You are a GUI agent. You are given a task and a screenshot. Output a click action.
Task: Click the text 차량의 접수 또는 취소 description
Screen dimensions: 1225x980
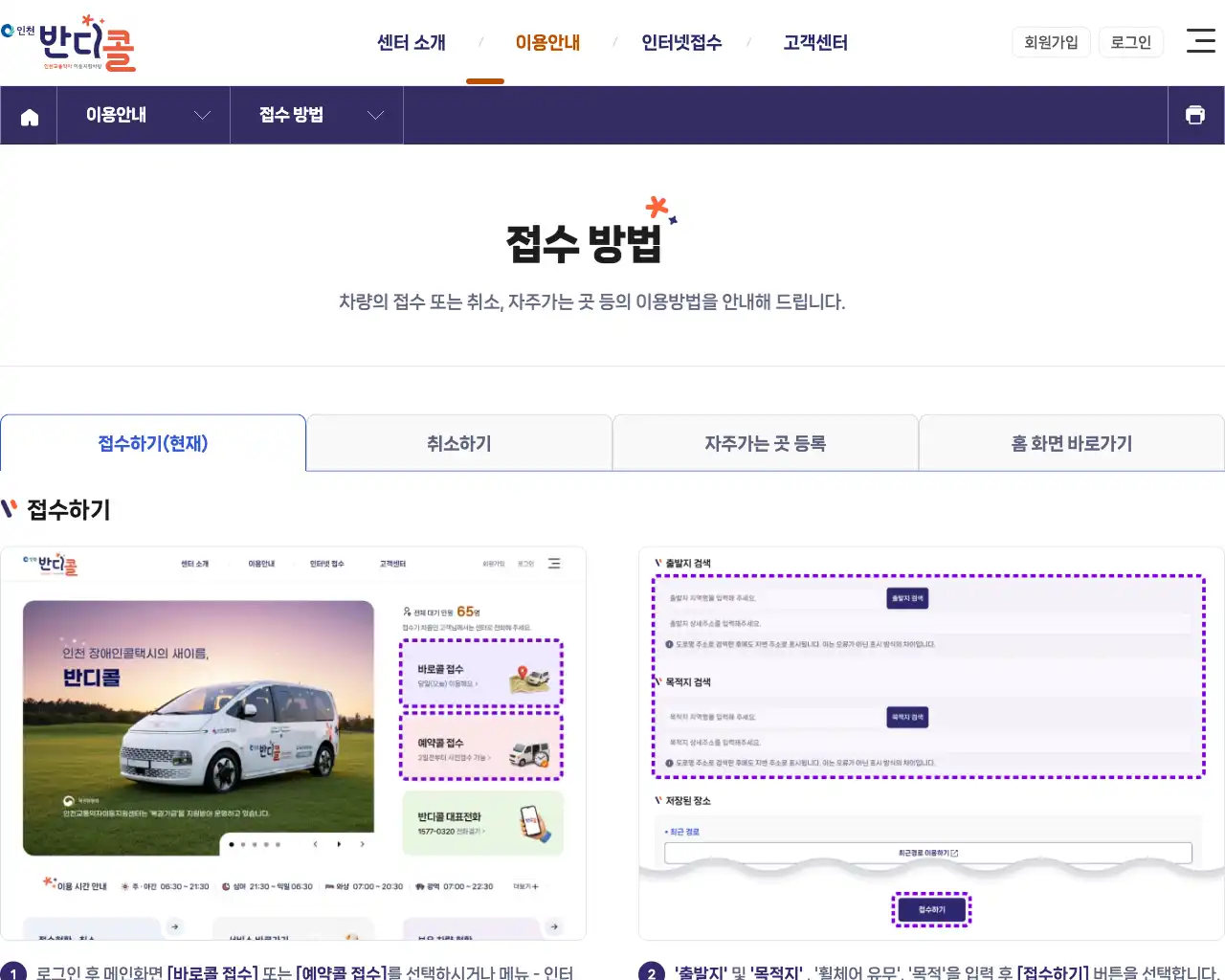coord(592,302)
